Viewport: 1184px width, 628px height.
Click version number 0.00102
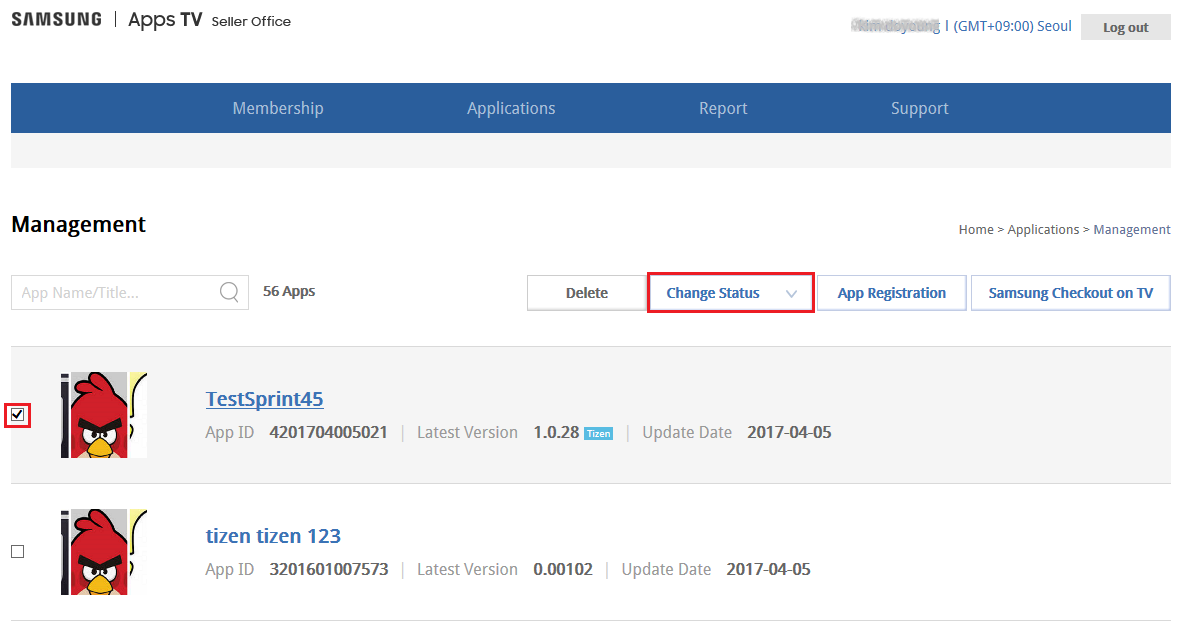[563, 569]
